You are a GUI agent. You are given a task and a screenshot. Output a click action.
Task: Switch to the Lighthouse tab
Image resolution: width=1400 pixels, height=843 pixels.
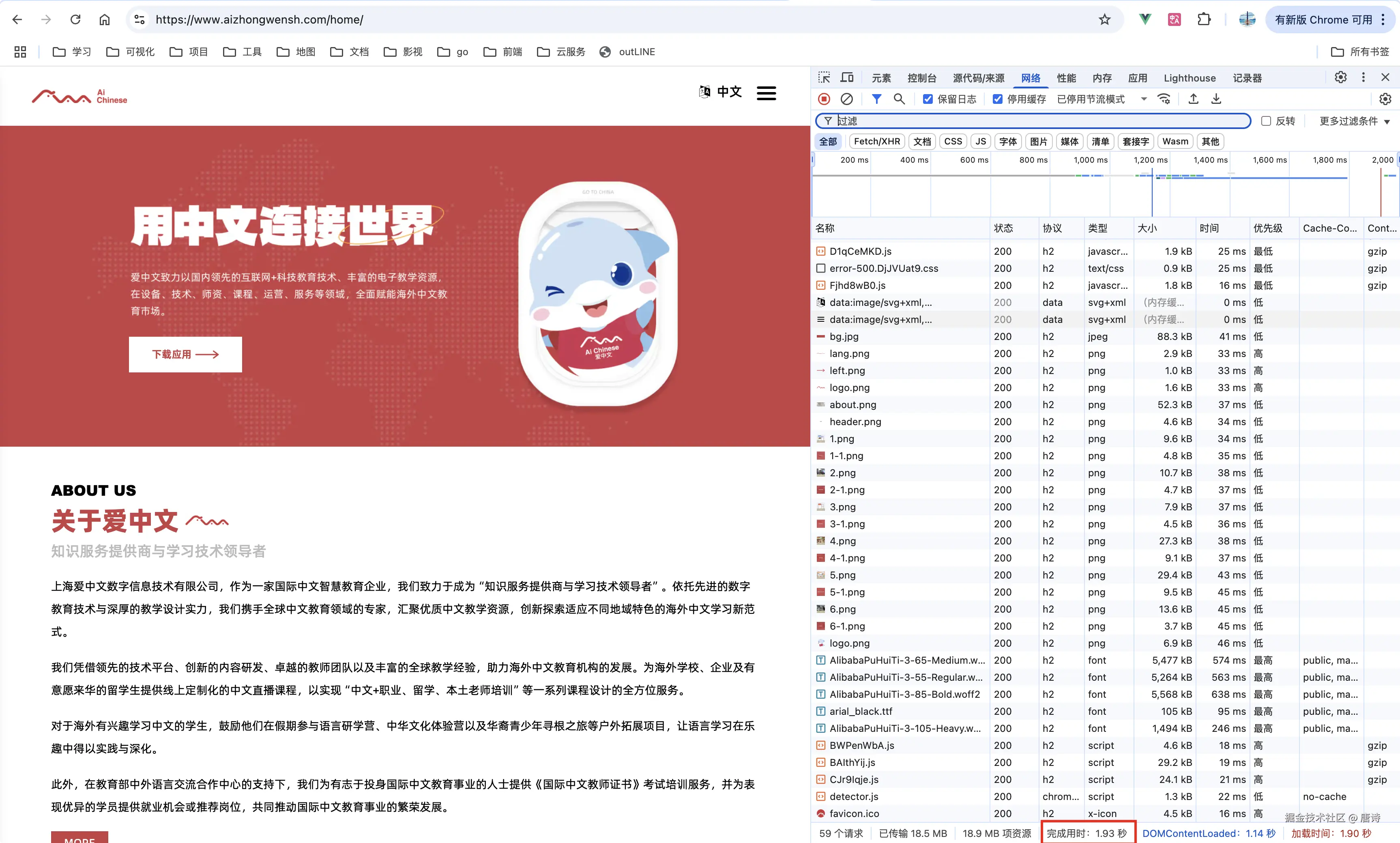tap(1190, 78)
